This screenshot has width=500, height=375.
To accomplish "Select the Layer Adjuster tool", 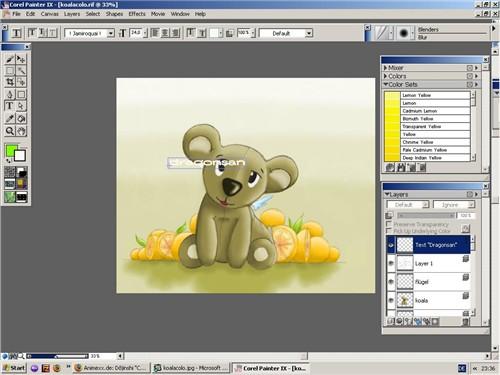I will (x=21, y=59).
